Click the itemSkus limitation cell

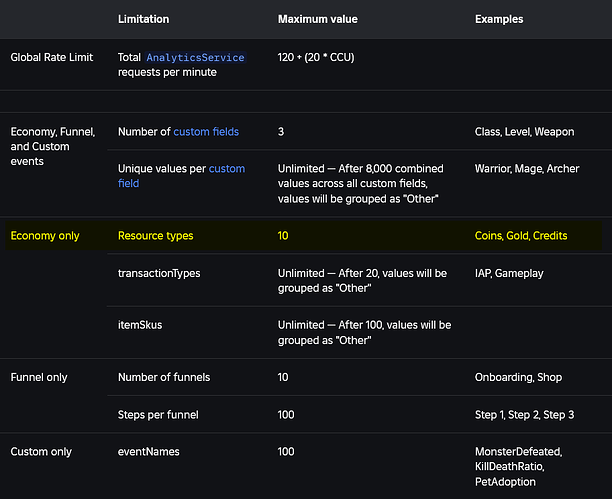[x=140, y=325]
